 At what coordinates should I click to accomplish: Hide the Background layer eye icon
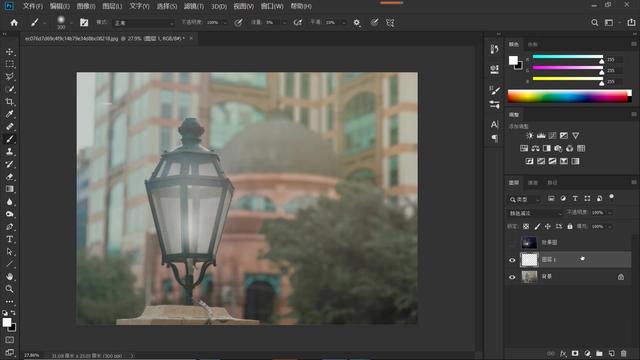[512, 277]
